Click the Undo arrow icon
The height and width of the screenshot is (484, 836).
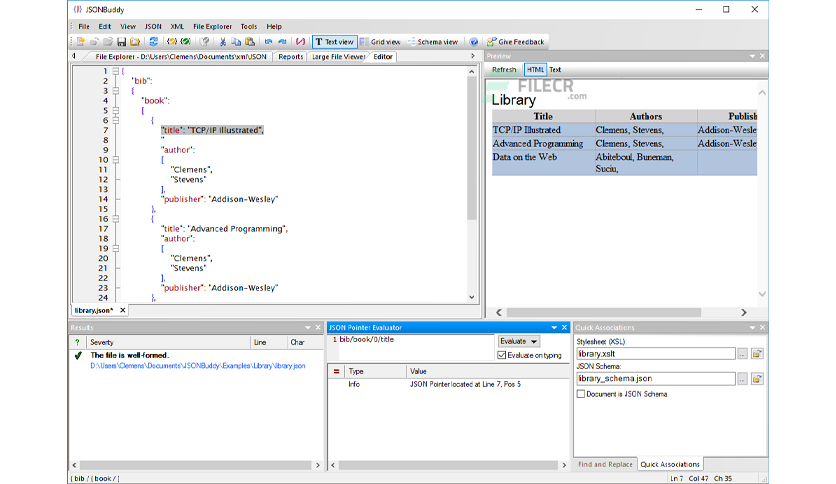pos(268,42)
